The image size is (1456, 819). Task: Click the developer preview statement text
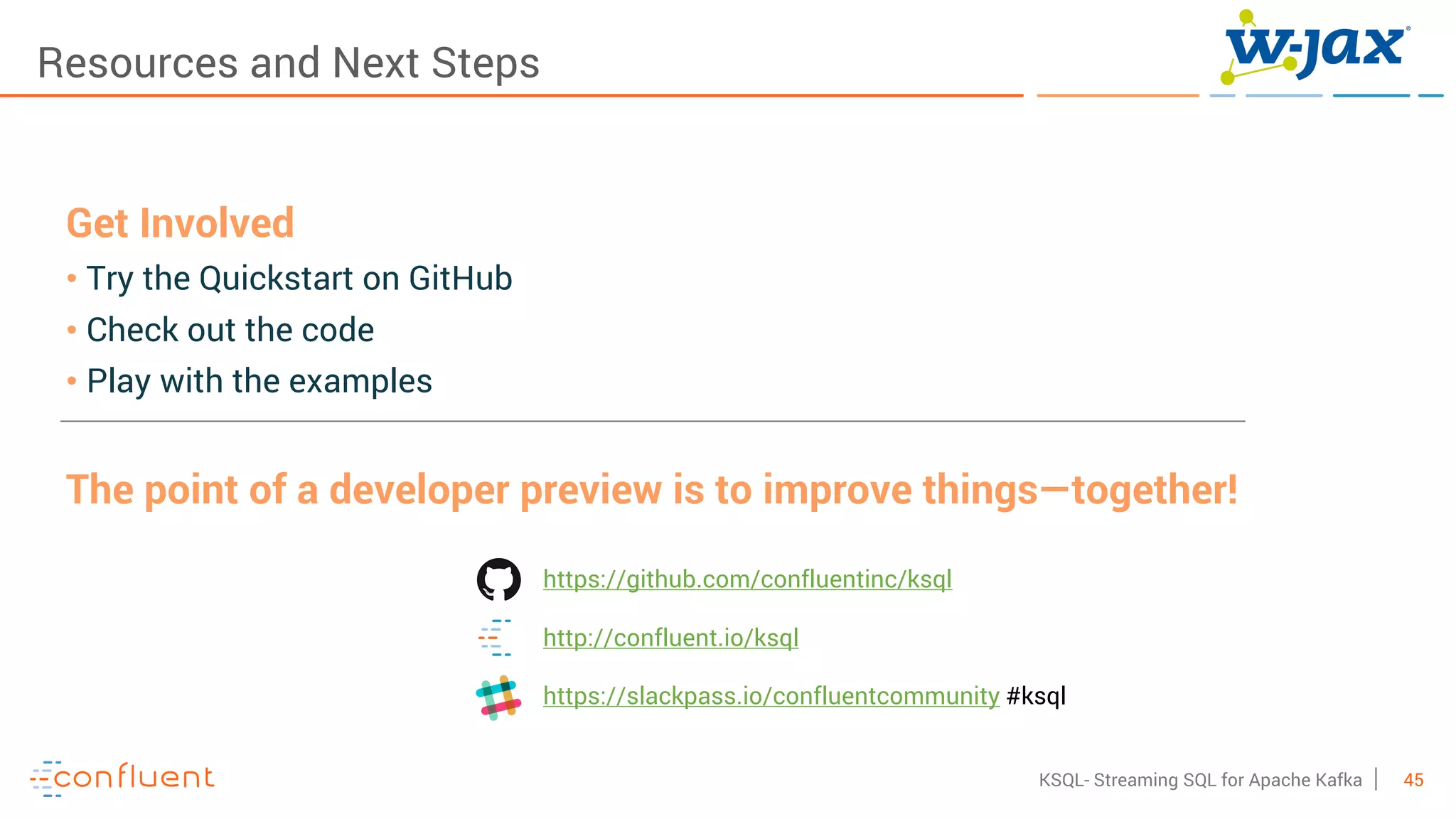[x=652, y=491]
